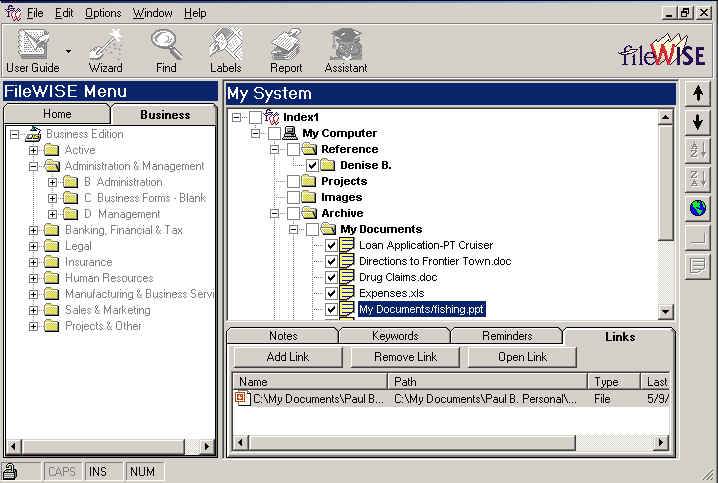Click the FileWISE icon next to Index1
718x483 pixels.
pos(272,117)
